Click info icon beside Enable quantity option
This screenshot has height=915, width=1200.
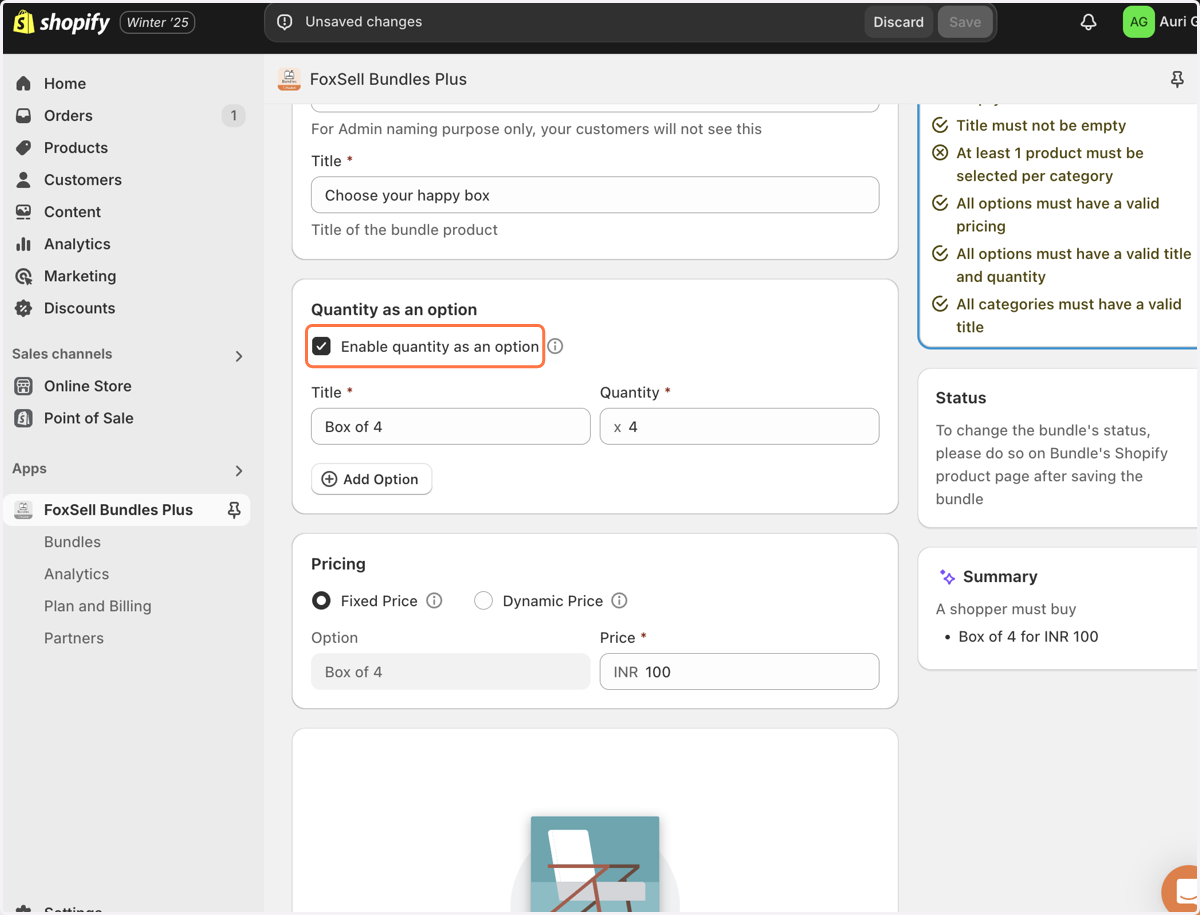pyautogui.click(x=556, y=346)
